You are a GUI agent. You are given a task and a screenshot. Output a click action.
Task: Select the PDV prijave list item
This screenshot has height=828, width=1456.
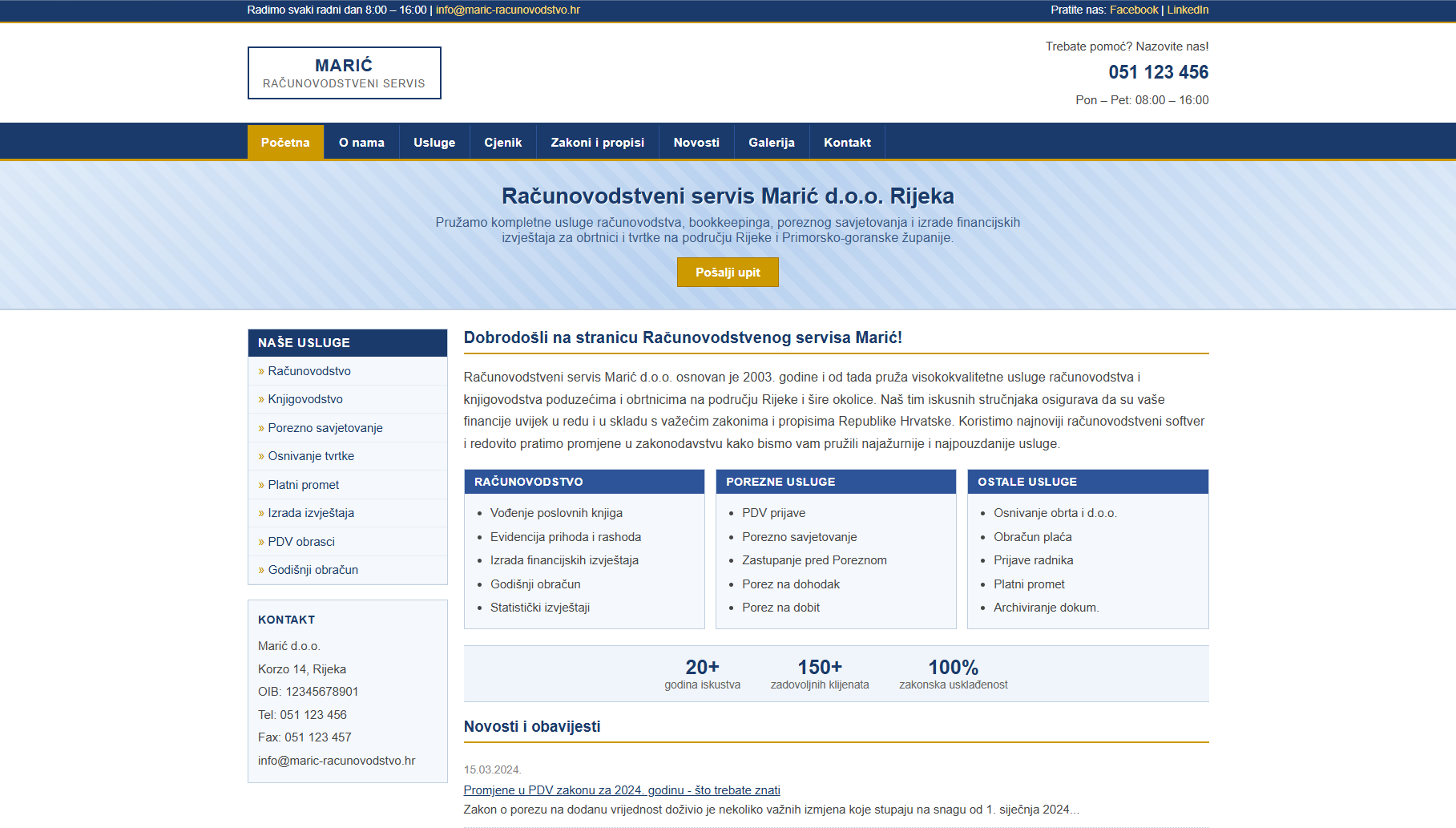[773, 513]
